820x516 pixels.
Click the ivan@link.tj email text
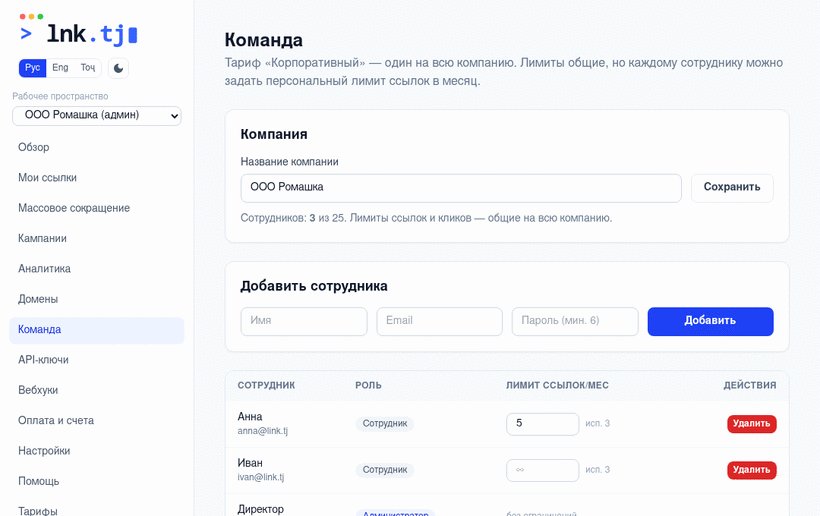(260, 477)
